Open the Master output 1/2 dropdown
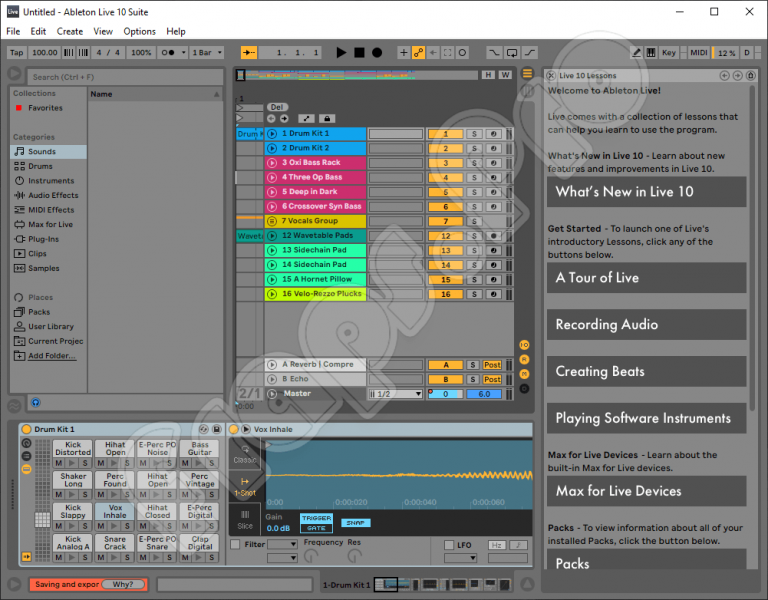768x600 pixels. (x=395, y=394)
